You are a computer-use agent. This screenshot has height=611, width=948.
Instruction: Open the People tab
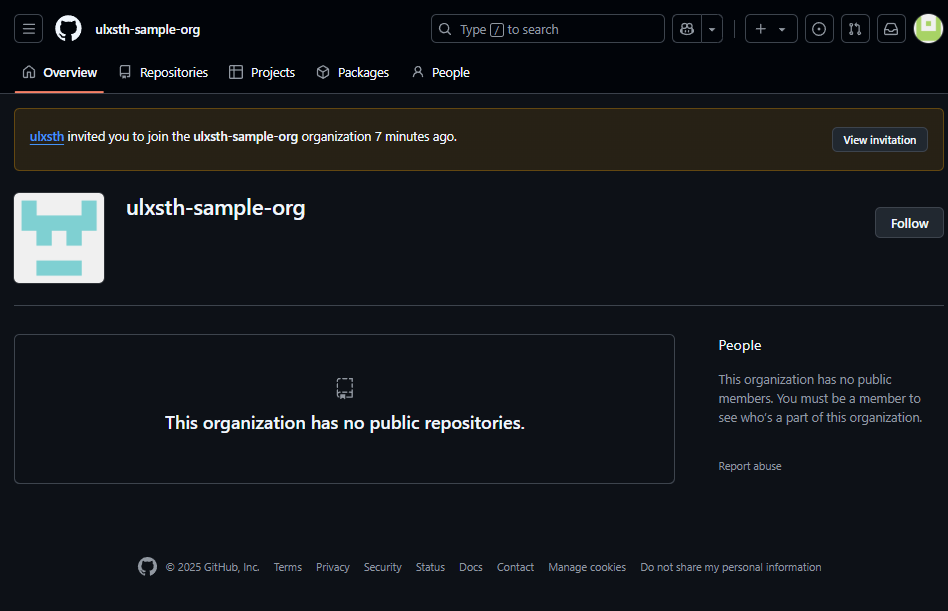441,73
